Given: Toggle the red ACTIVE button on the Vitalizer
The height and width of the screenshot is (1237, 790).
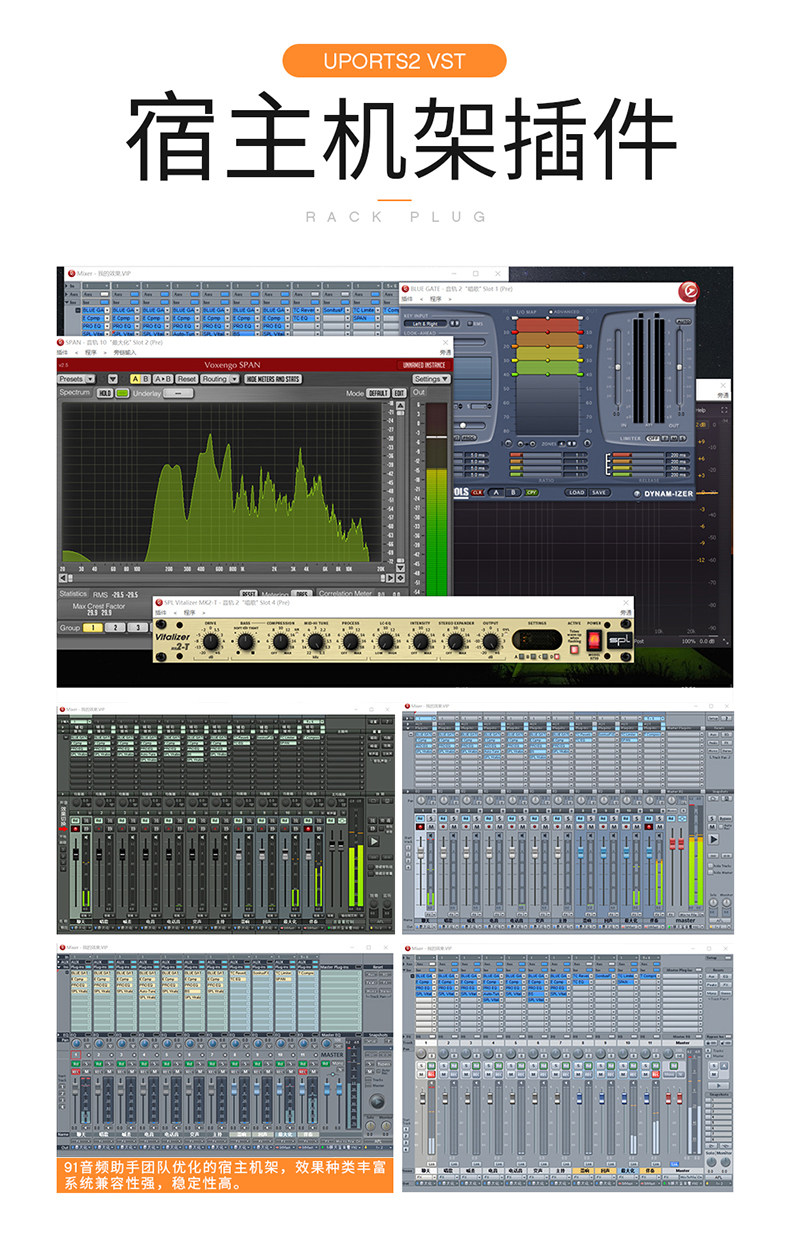Looking at the screenshot, I should [574, 648].
